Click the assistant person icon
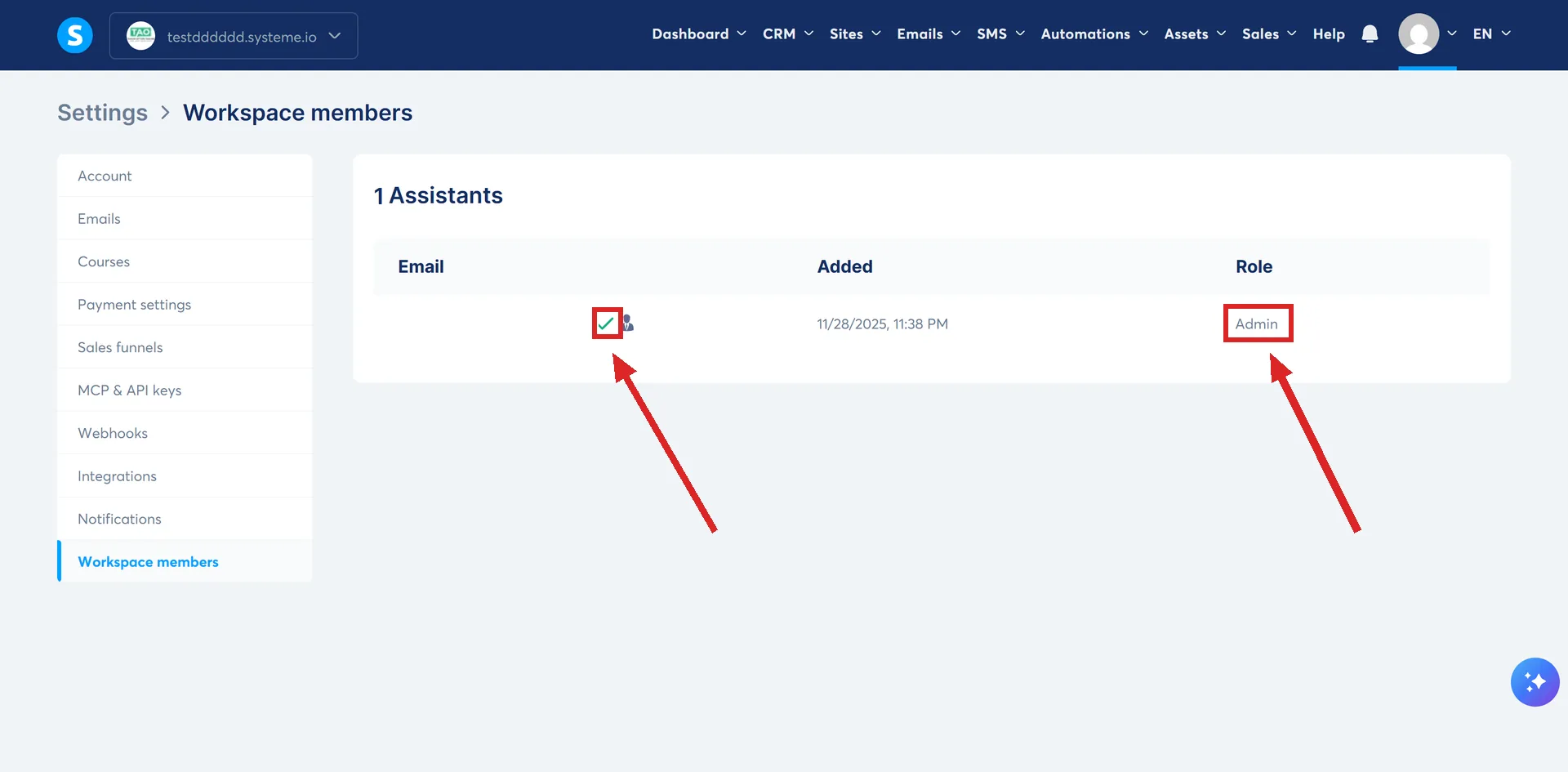Viewport: 1568px width, 772px height. (x=628, y=324)
